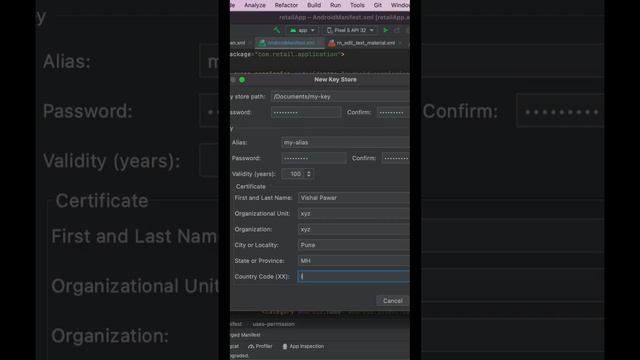Click the green zoom button on New Key Store

tap(242, 80)
